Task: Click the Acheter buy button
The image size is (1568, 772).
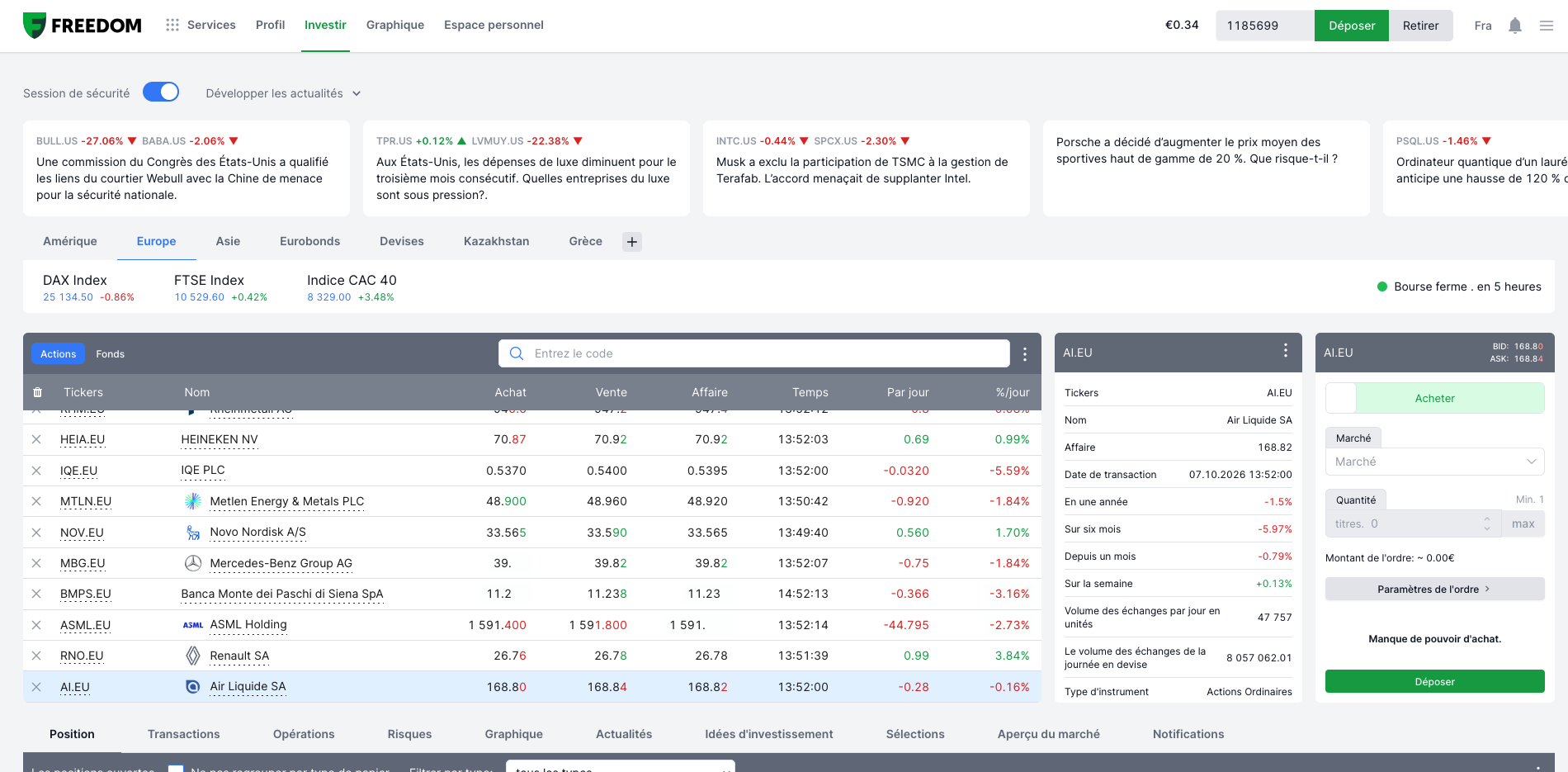Action: (1435, 398)
